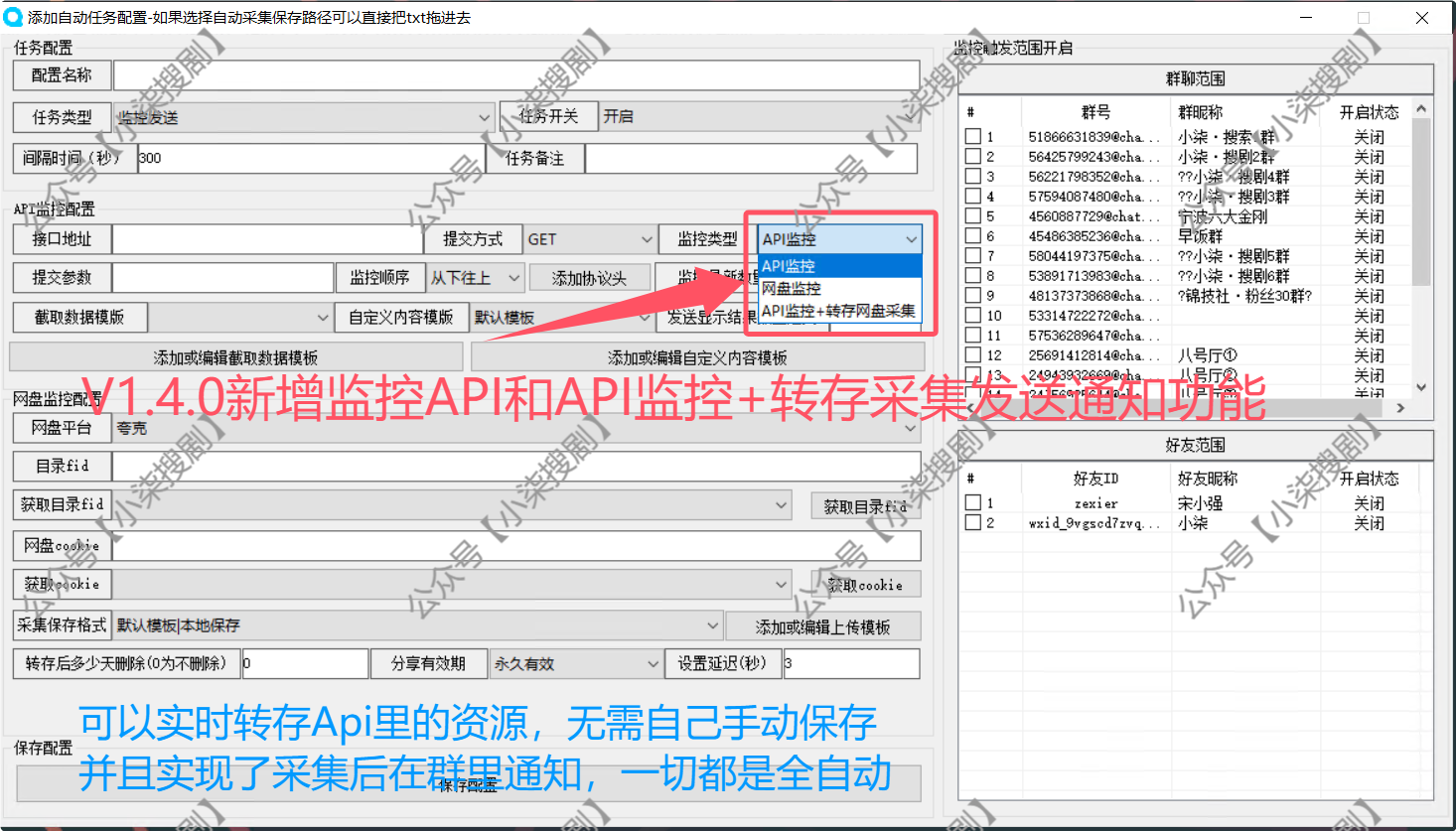Click the 转存后多少天删除 field showing 0
This screenshot has width=1456, height=831.
click(x=304, y=663)
